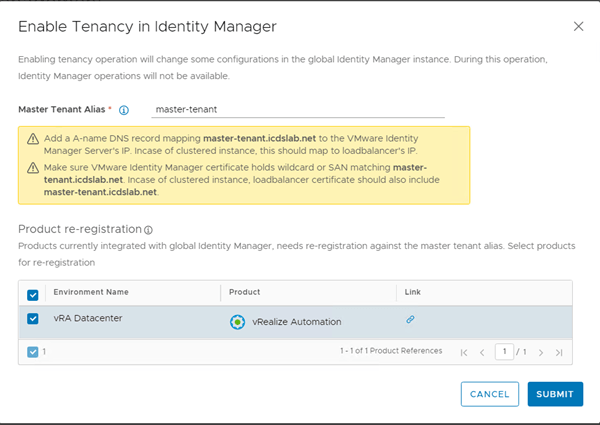This screenshot has width=600, height=425.
Task: Click the Link column header
Action: (413, 292)
